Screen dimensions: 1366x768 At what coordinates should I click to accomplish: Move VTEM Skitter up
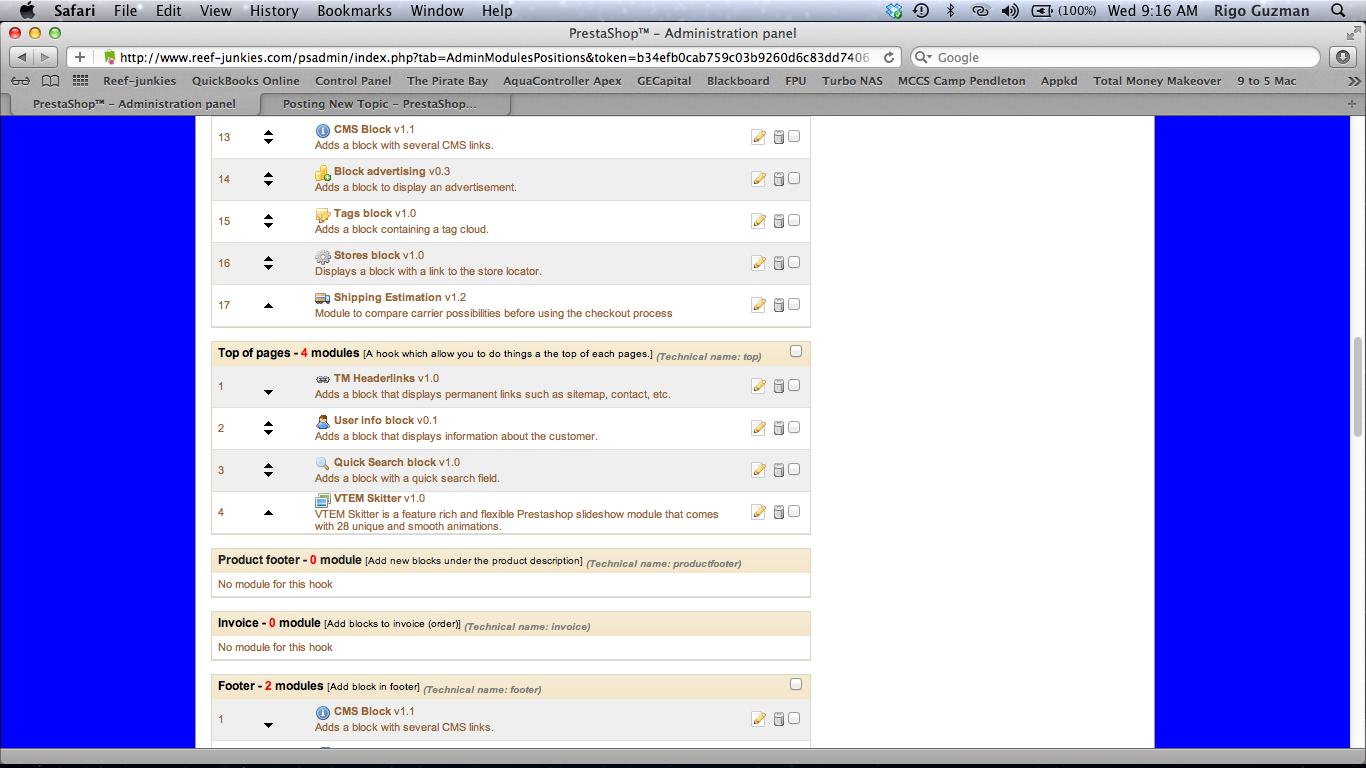268,512
